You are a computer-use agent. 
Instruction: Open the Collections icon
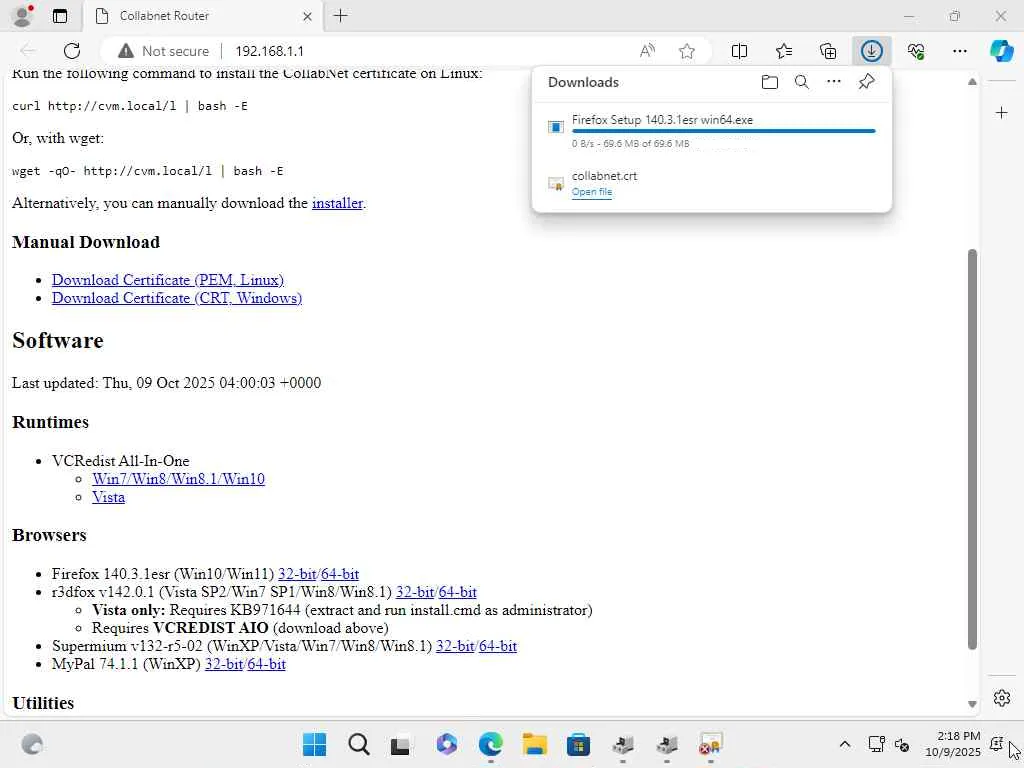828,51
